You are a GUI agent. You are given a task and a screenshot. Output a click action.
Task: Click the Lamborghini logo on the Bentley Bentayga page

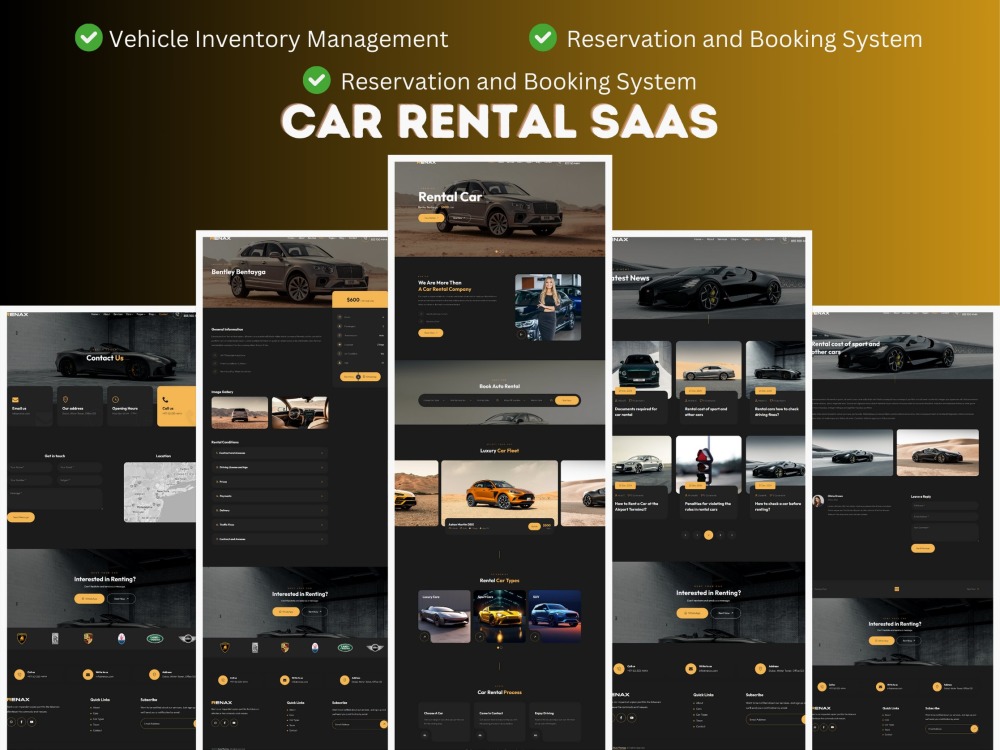coord(224,647)
